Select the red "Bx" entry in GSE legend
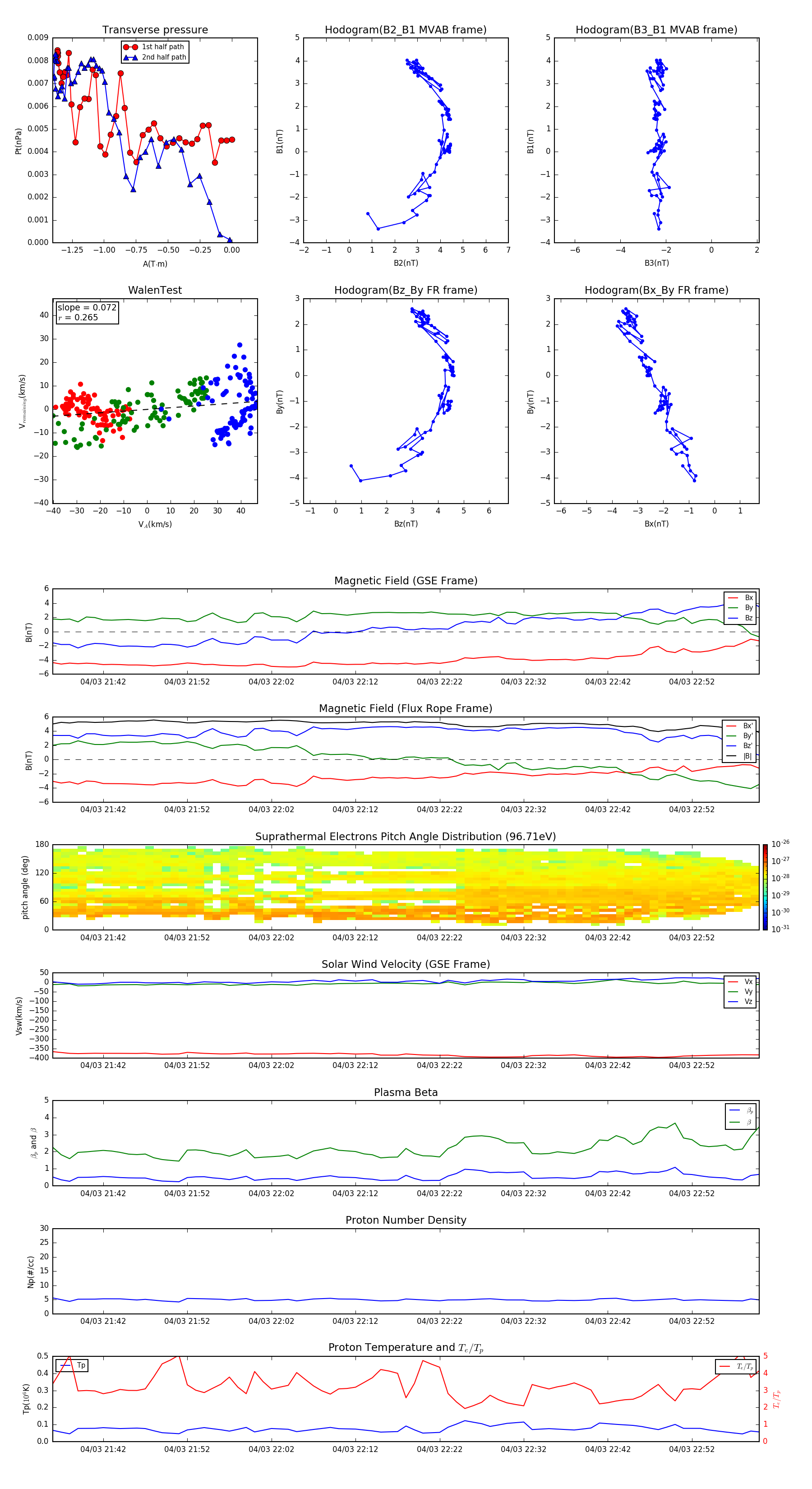Screen dimensions: 812x1489 click(x=740, y=598)
